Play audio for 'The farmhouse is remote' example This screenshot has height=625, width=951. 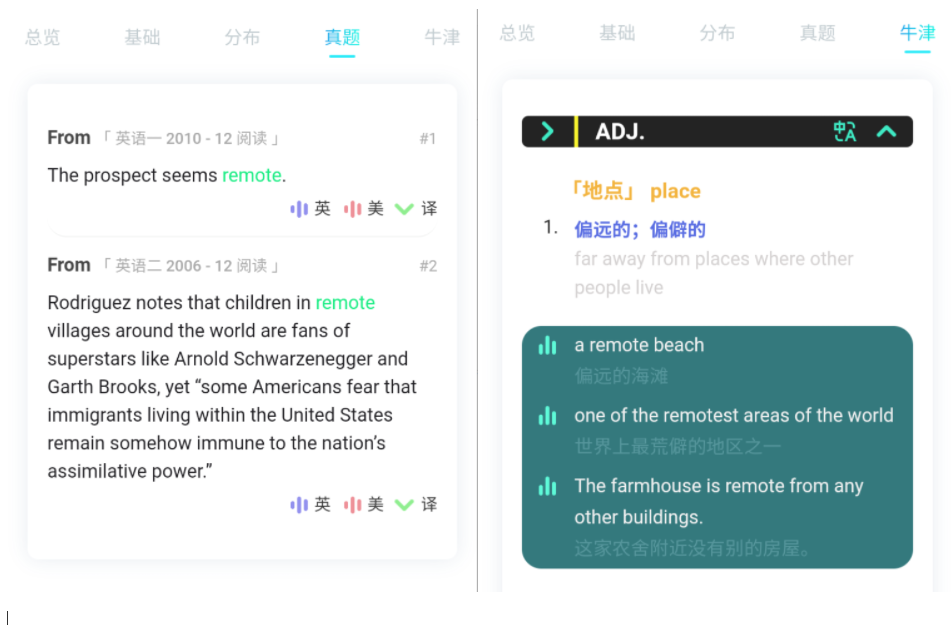547,486
